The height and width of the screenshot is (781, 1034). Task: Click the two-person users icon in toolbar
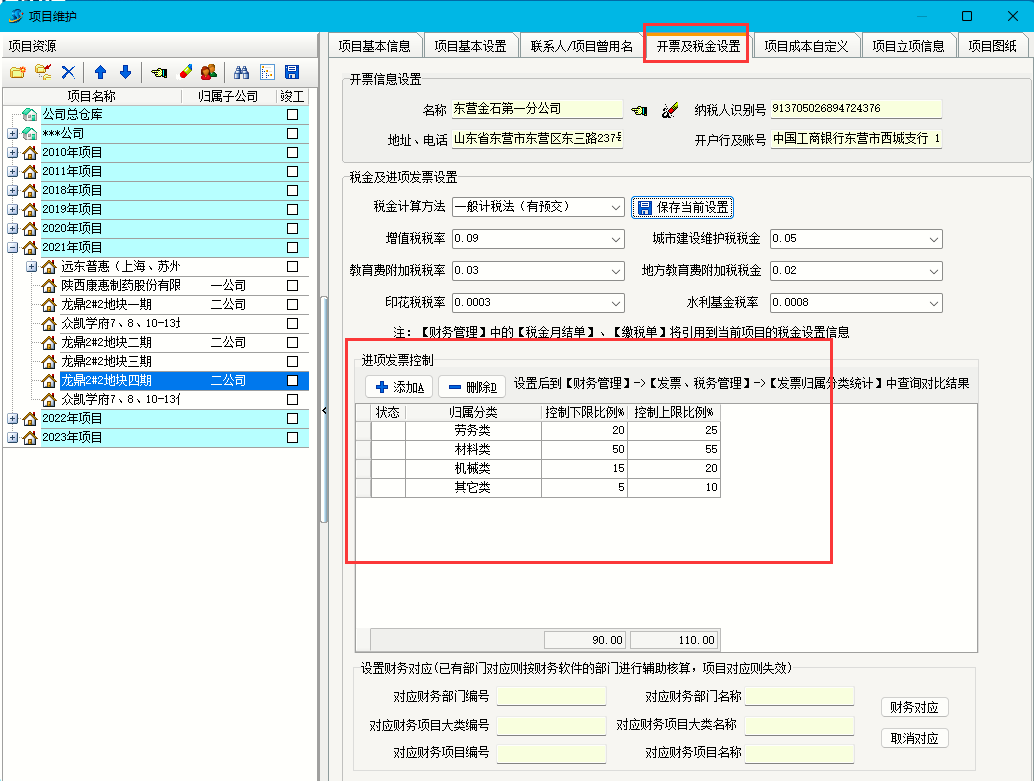[x=209, y=72]
